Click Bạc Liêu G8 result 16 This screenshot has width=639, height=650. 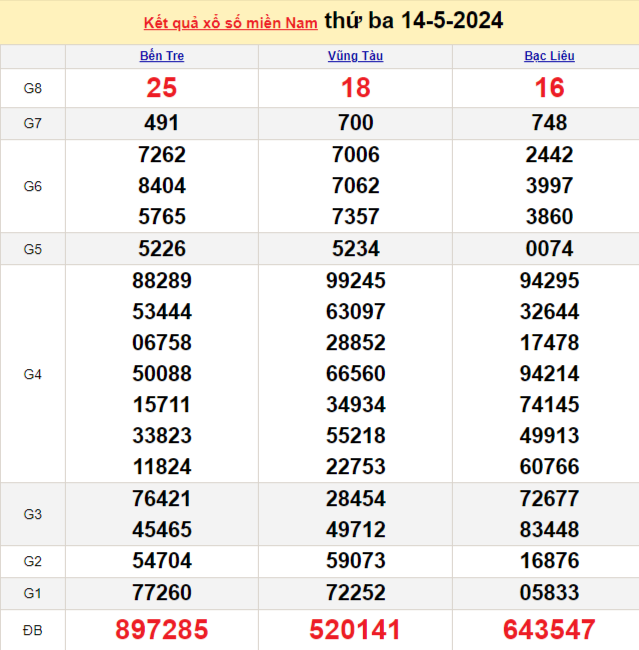click(x=549, y=88)
